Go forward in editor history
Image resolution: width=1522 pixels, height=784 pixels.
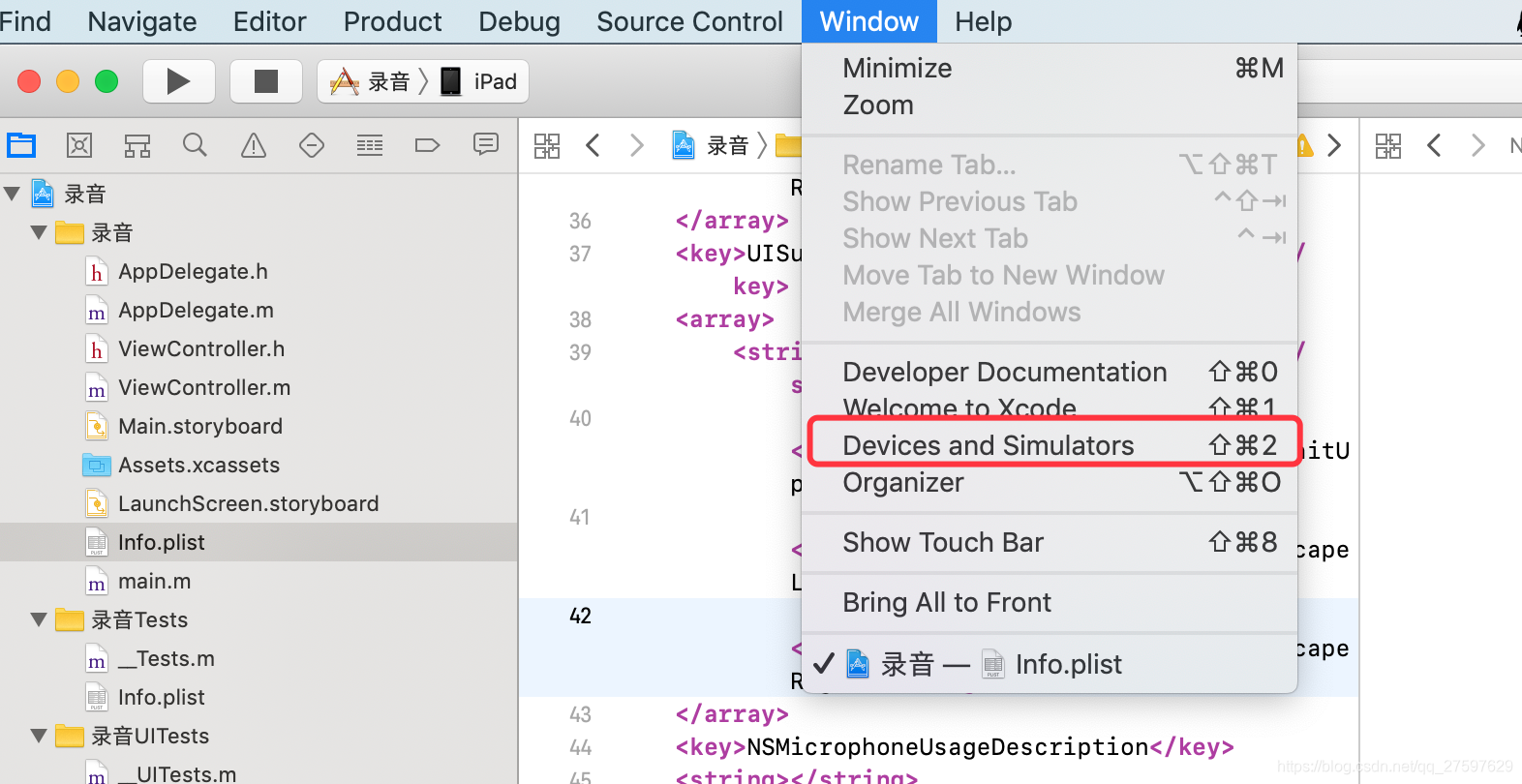pos(636,146)
